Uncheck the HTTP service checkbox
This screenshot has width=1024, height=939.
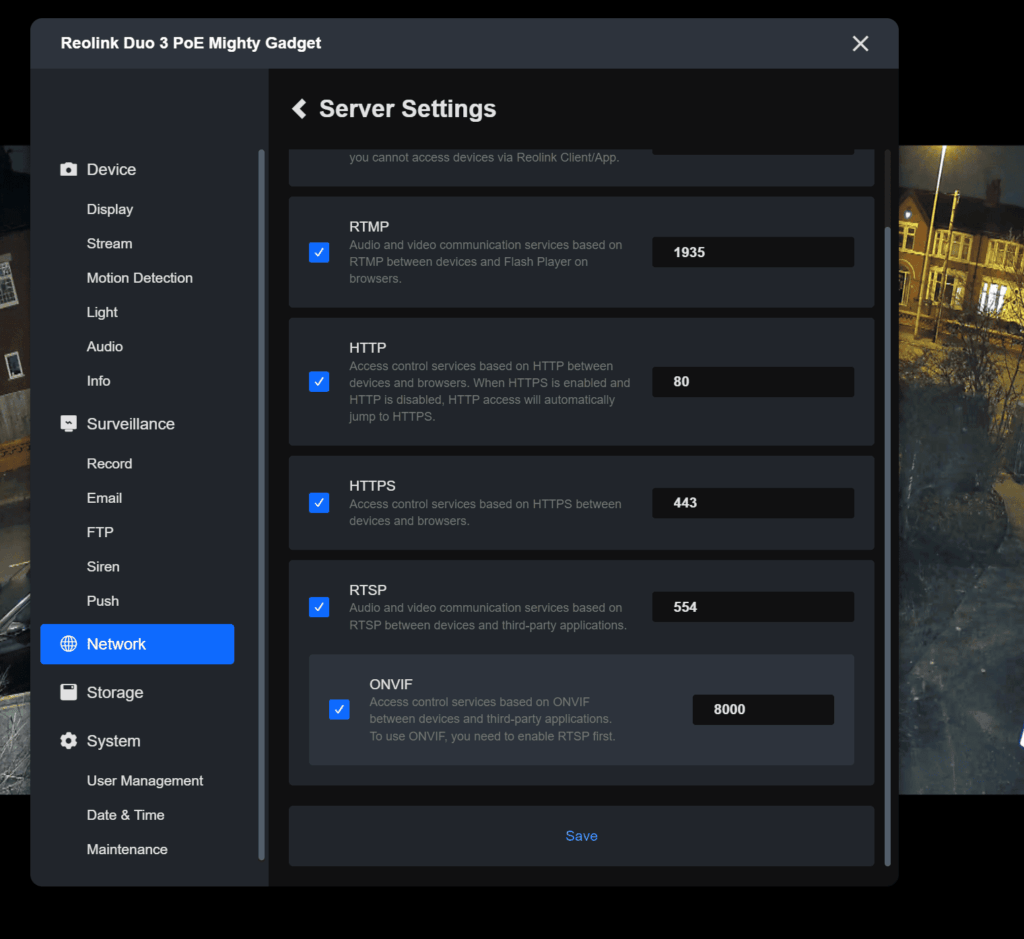pos(319,382)
